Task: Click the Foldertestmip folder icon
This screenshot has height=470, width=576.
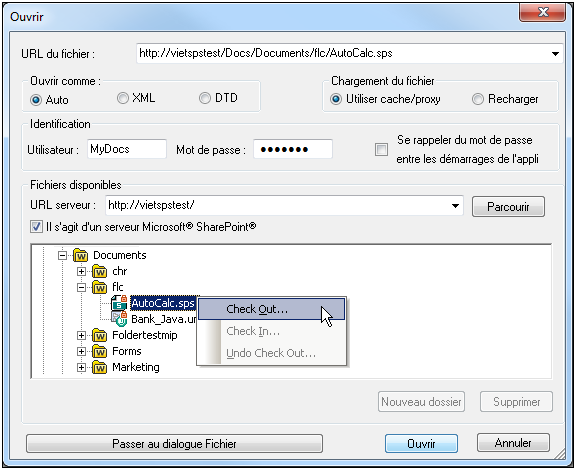Action: click(x=99, y=336)
